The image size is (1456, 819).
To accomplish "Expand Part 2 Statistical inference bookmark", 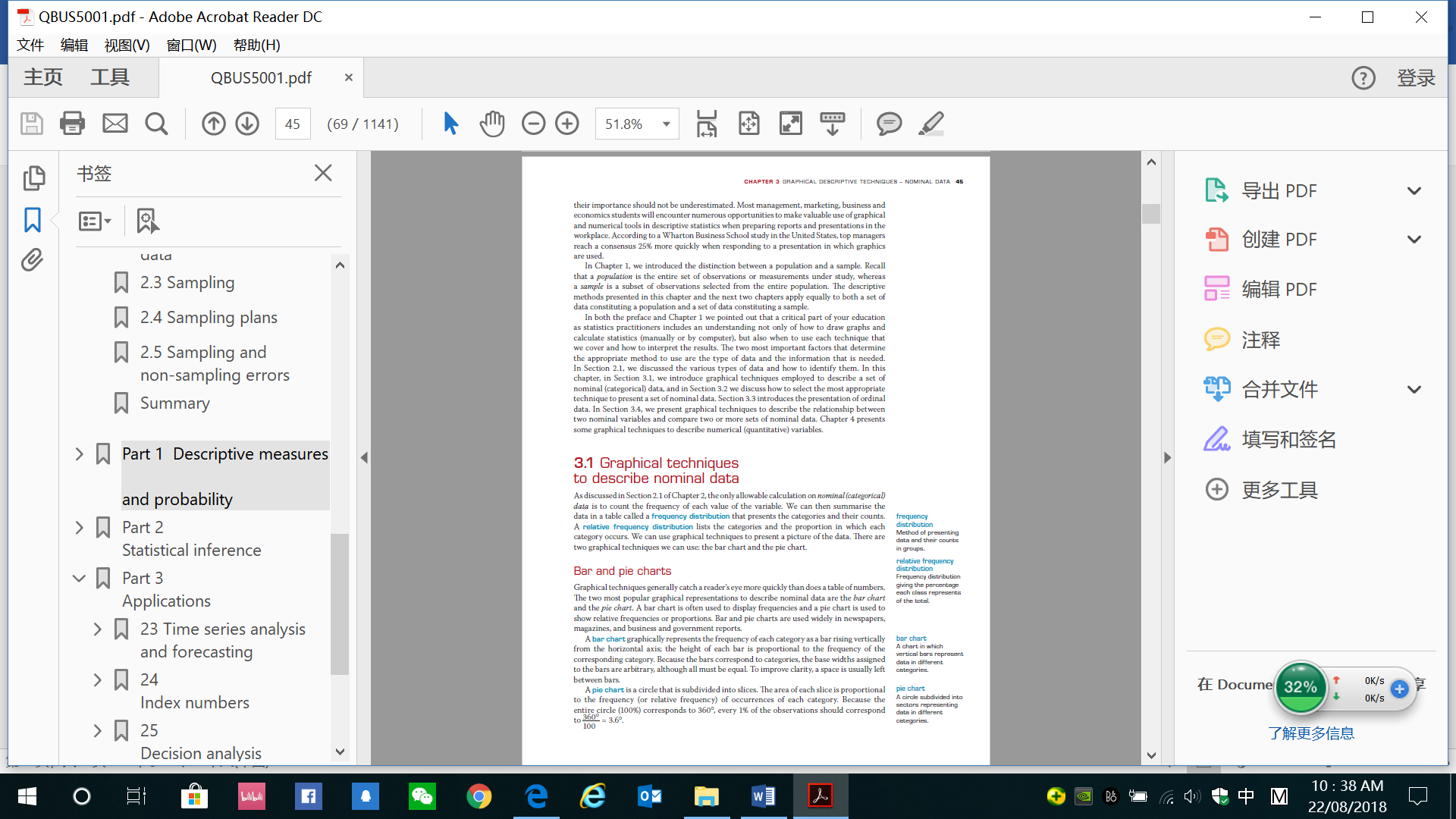I will [x=79, y=527].
